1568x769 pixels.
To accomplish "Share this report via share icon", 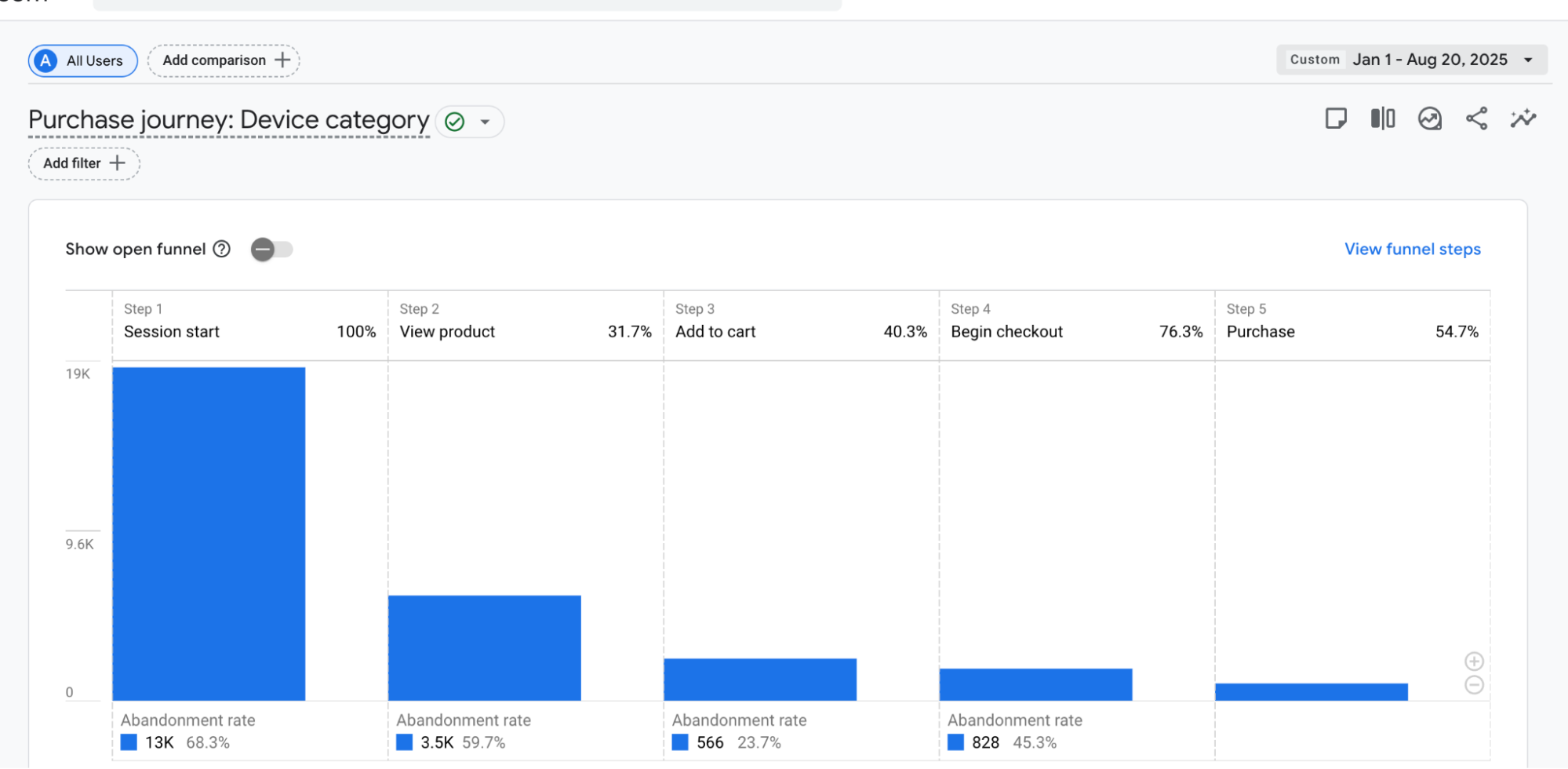I will pyautogui.click(x=1476, y=118).
